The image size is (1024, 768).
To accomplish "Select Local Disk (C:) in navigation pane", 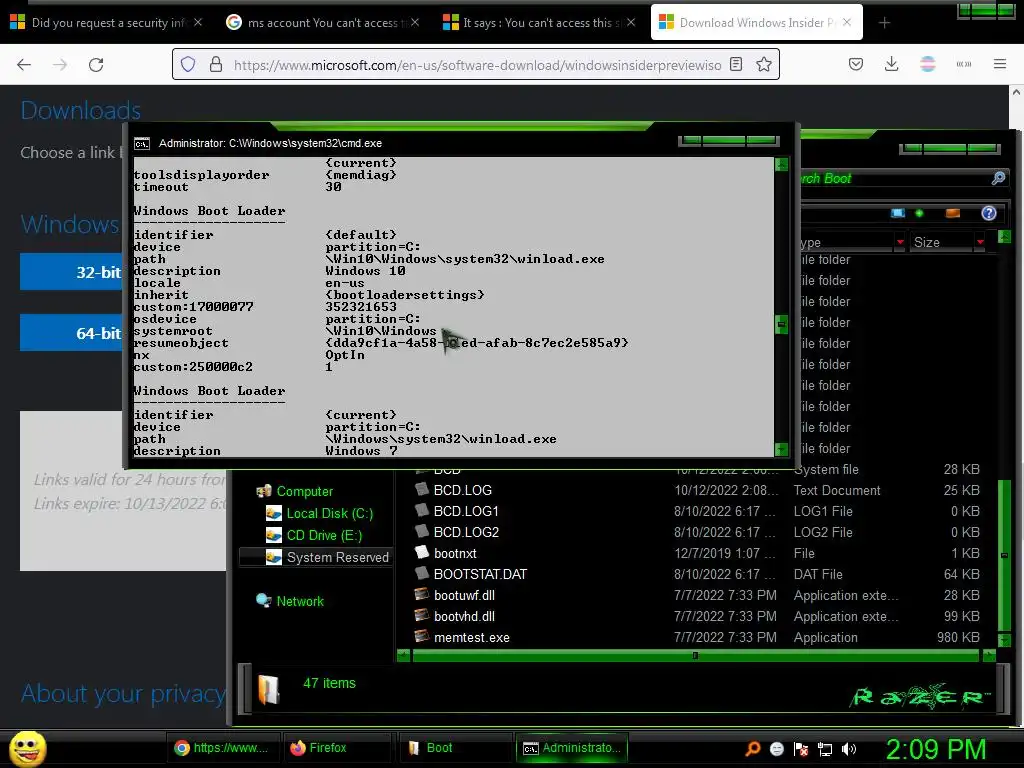I will [329, 513].
